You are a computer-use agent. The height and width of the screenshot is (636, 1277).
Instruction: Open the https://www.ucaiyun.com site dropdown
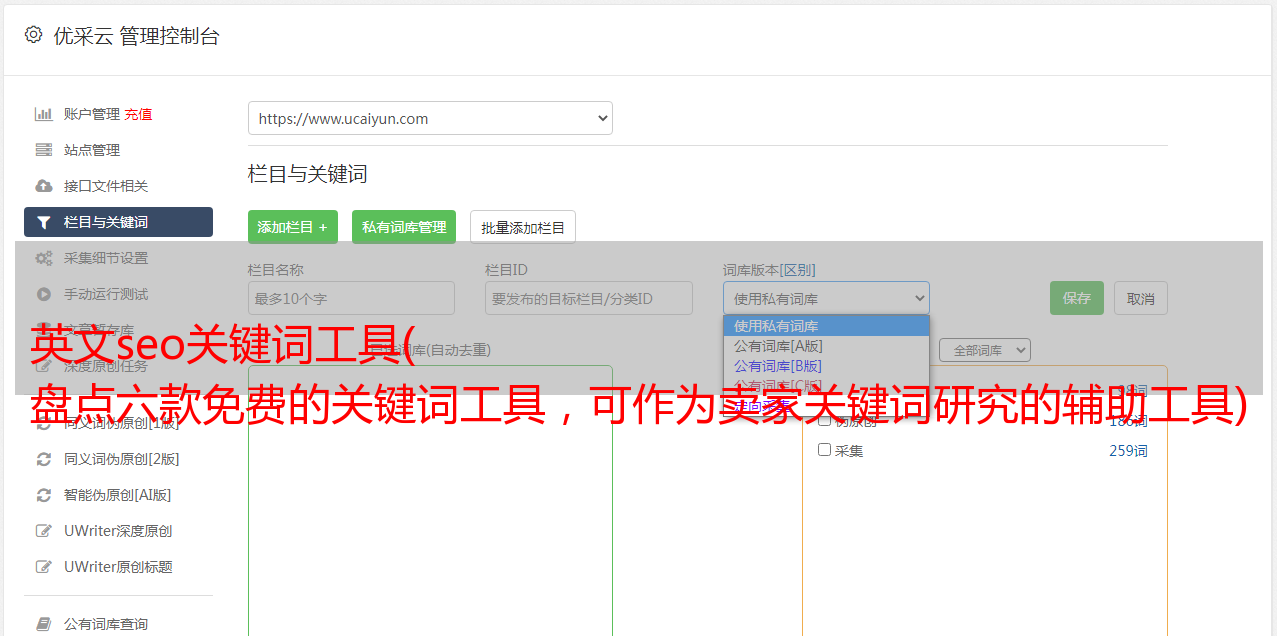coord(430,118)
